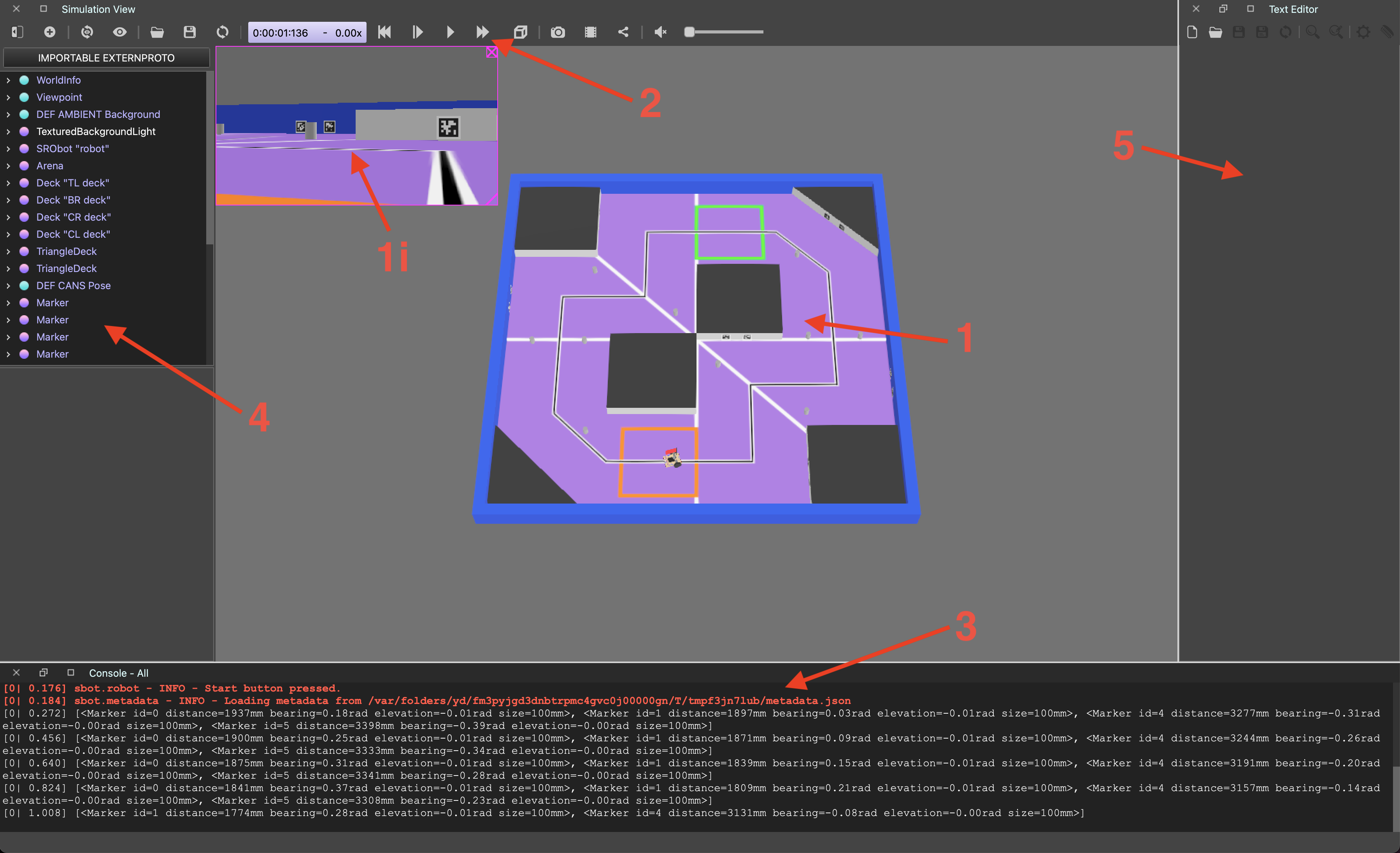
Task: Add a new node to the scene tree
Action: pyautogui.click(x=50, y=32)
